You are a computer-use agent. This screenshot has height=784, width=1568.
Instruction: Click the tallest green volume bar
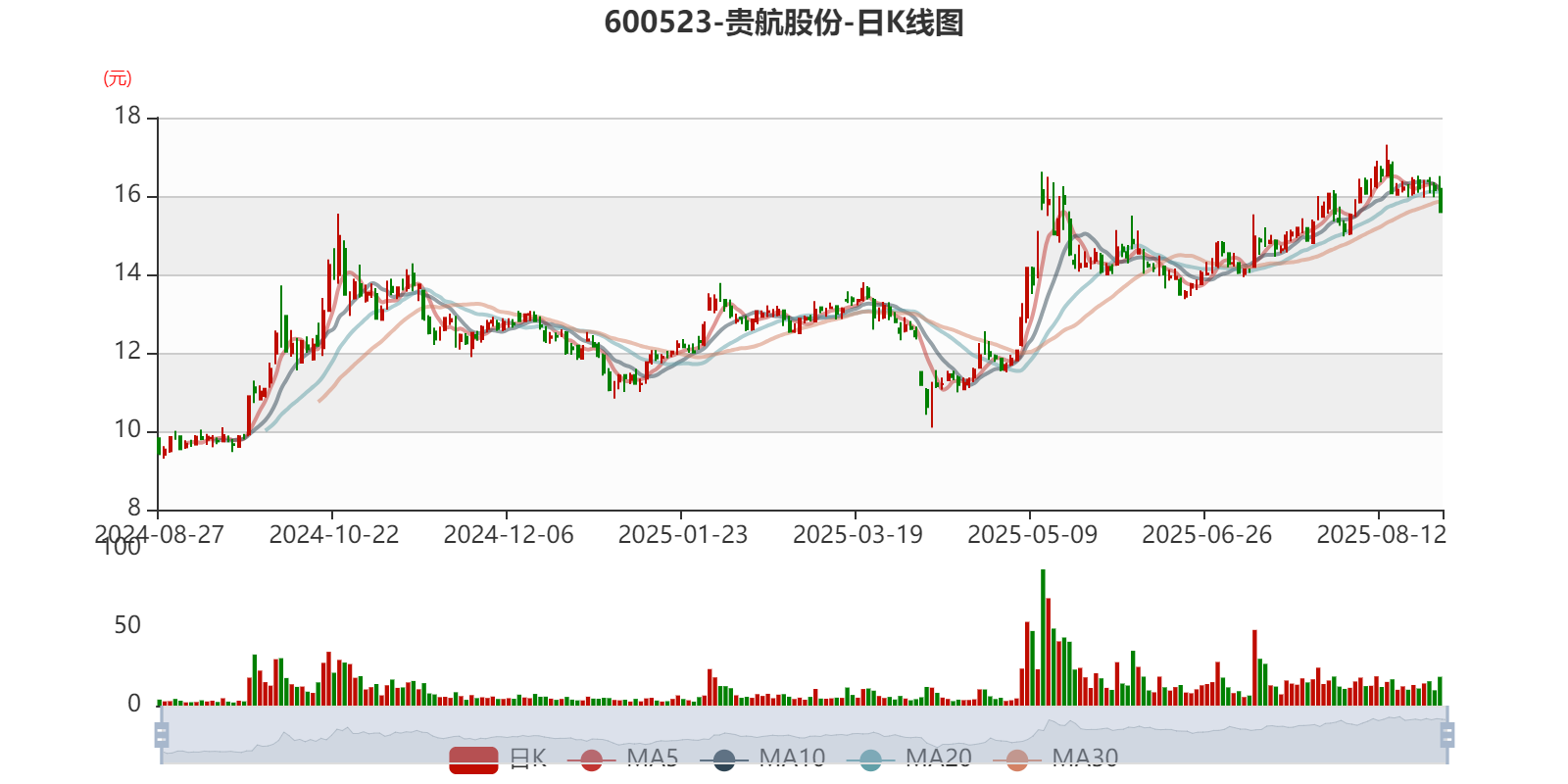pos(1043,637)
